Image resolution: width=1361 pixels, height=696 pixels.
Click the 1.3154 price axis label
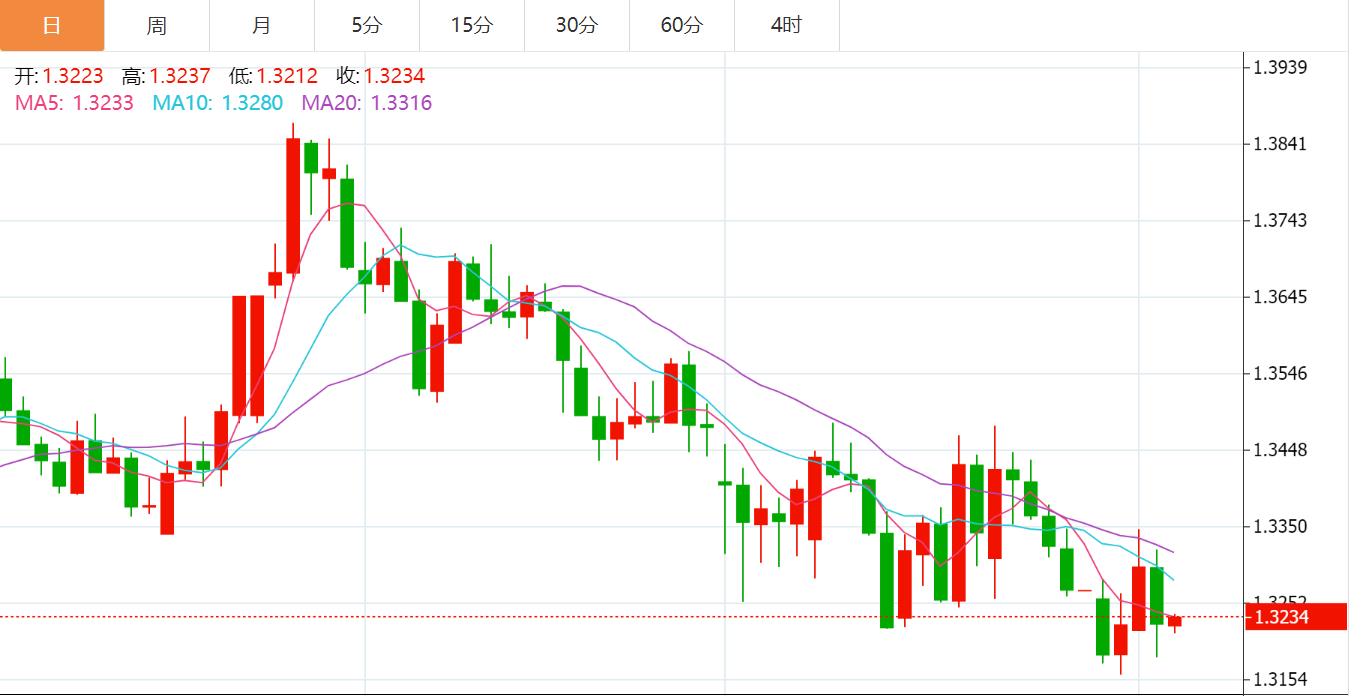point(1280,680)
